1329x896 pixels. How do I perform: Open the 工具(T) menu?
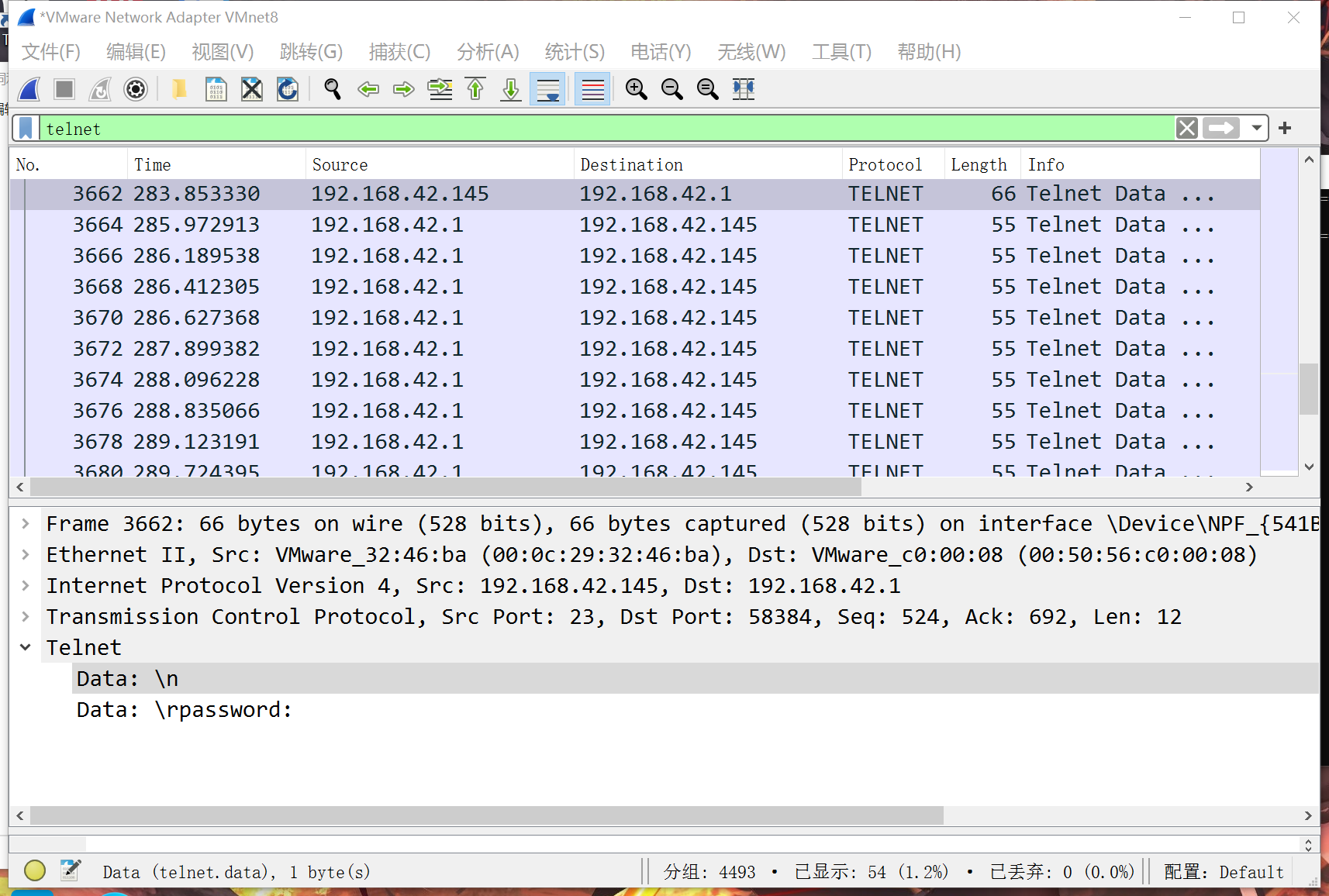[841, 52]
